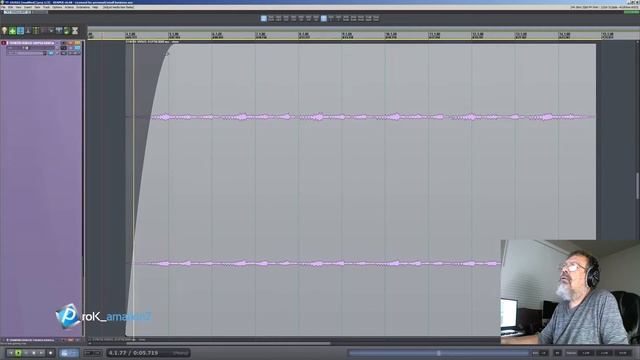
Task: Open the Track menu
Action: click(x=47, y=7)
